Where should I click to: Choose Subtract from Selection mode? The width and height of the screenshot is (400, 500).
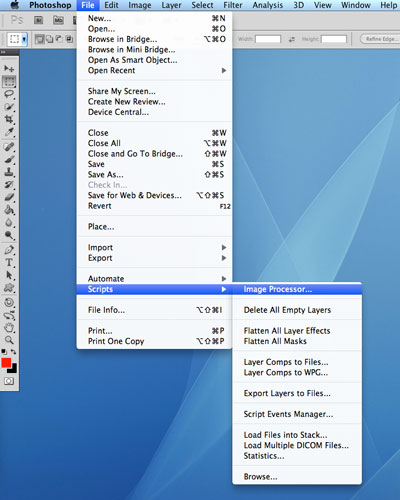point(59,39)
